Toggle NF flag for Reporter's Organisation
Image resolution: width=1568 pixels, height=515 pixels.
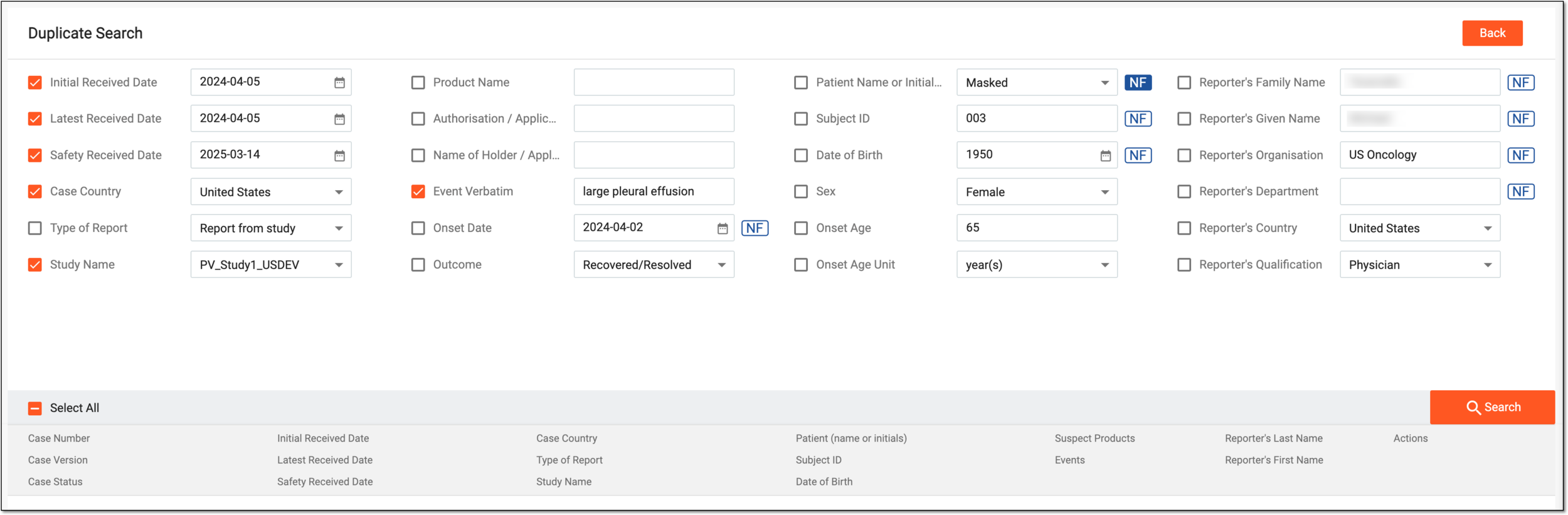pyautogui.click(x=1522, y=155)
